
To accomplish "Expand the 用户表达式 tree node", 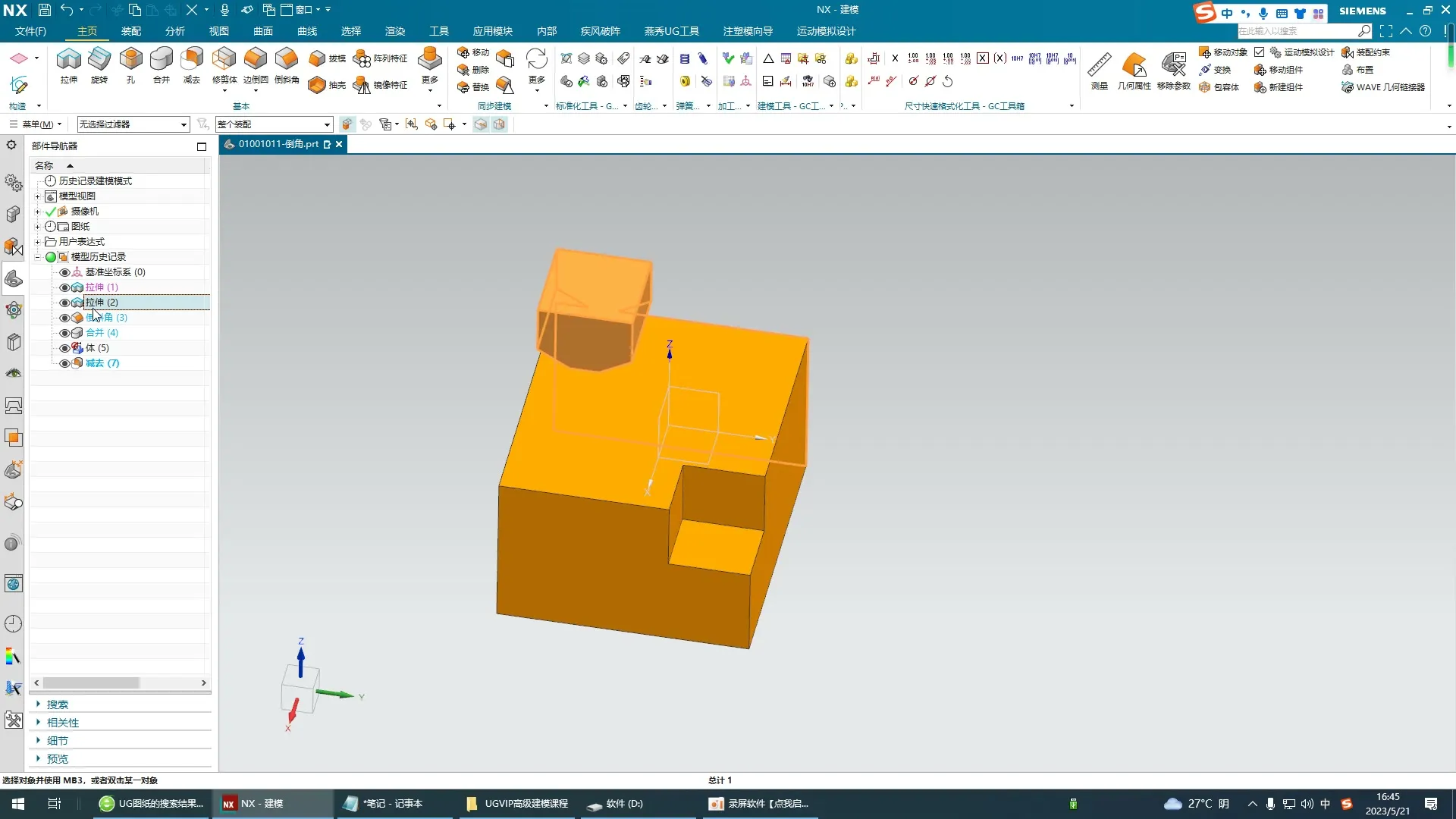I will pyautogui.click(x=37, y=242).
